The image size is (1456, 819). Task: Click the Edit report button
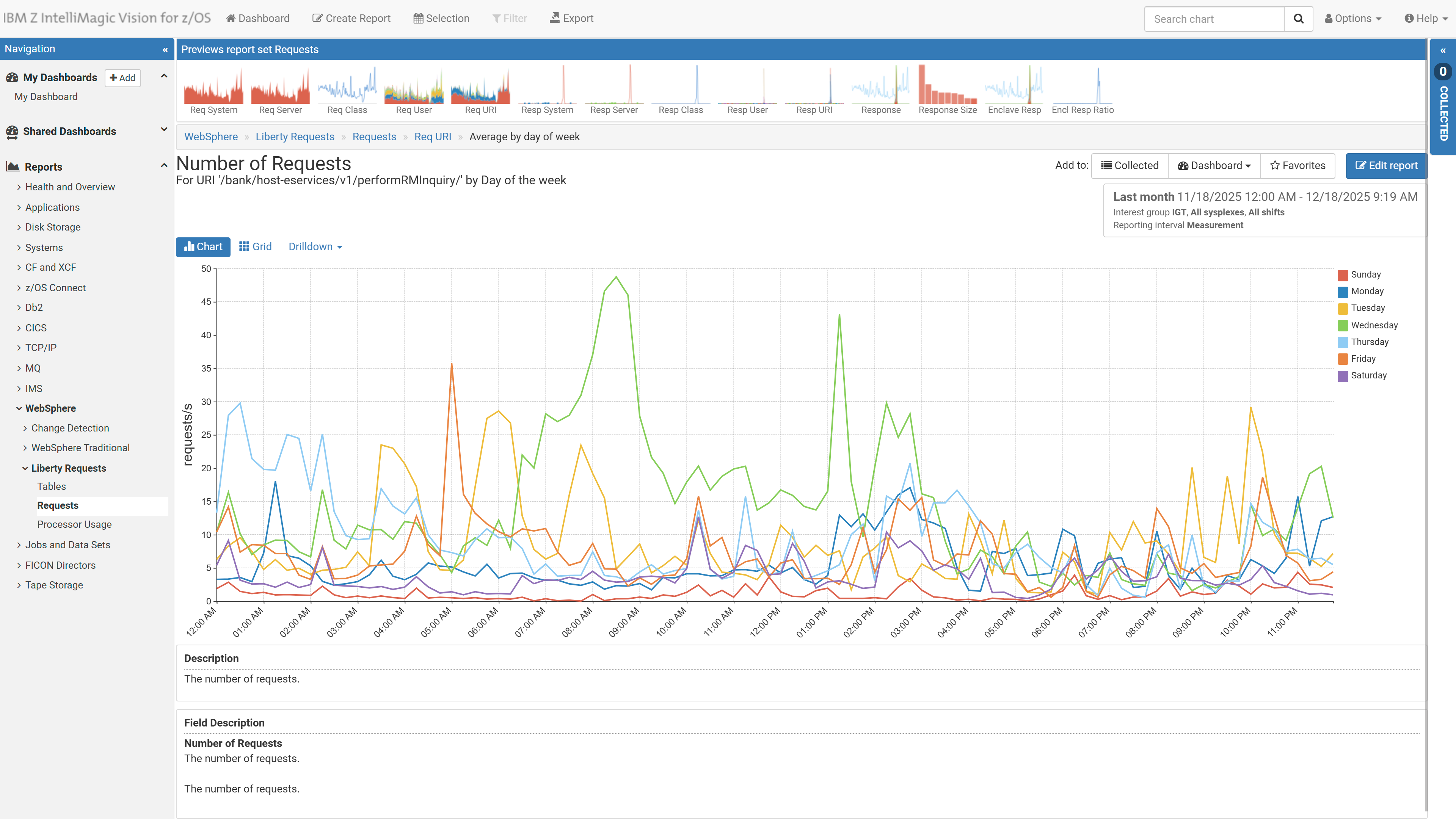click(1386, 166)
